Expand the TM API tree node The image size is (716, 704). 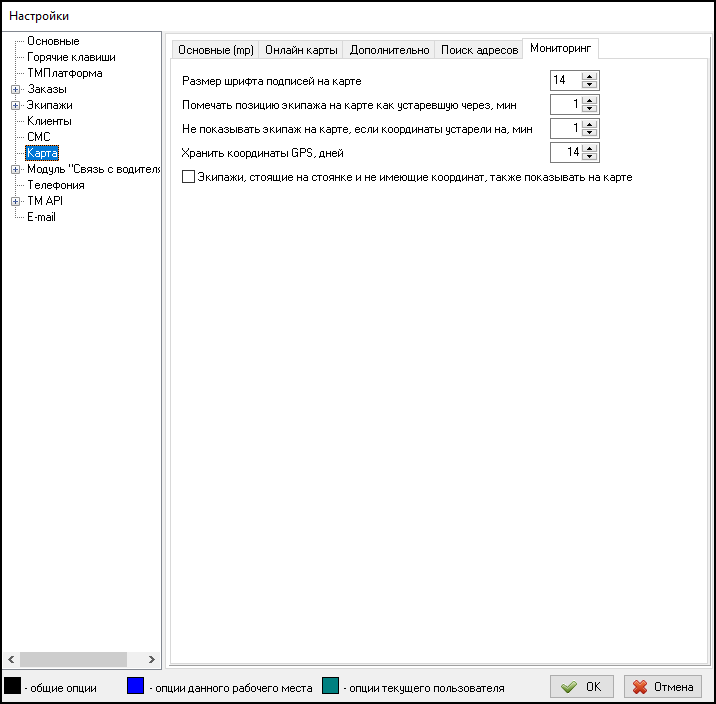[15, 201]
